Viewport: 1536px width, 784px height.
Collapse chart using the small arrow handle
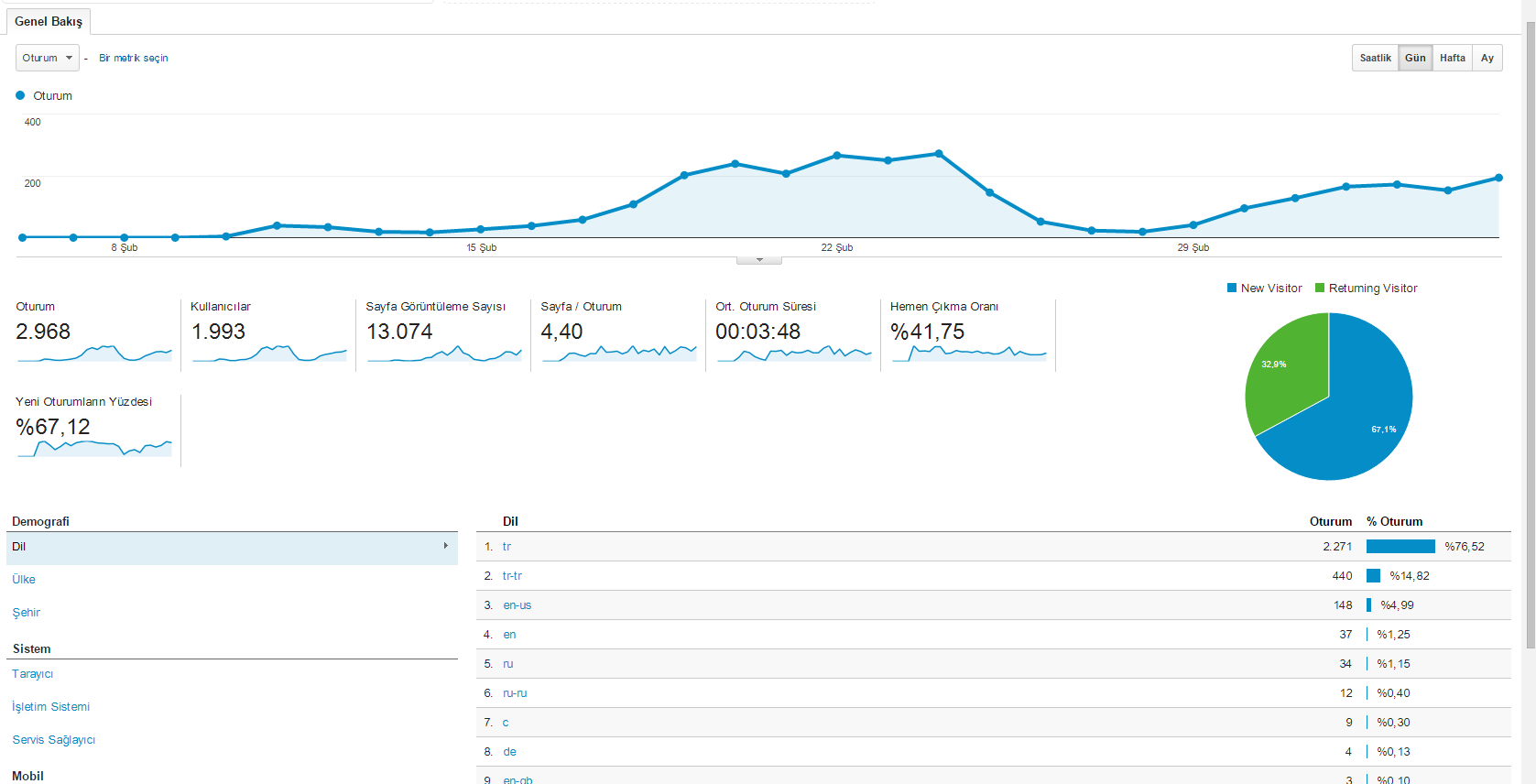759,260
